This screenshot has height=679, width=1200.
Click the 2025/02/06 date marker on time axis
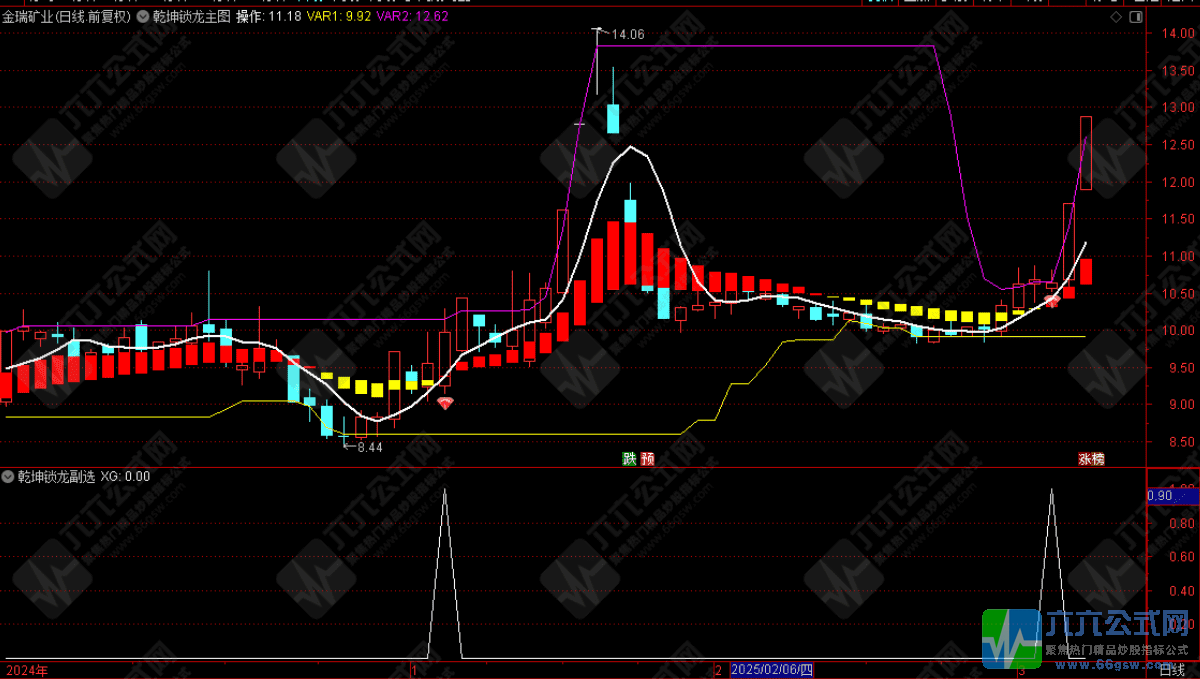tap(774, 670)
